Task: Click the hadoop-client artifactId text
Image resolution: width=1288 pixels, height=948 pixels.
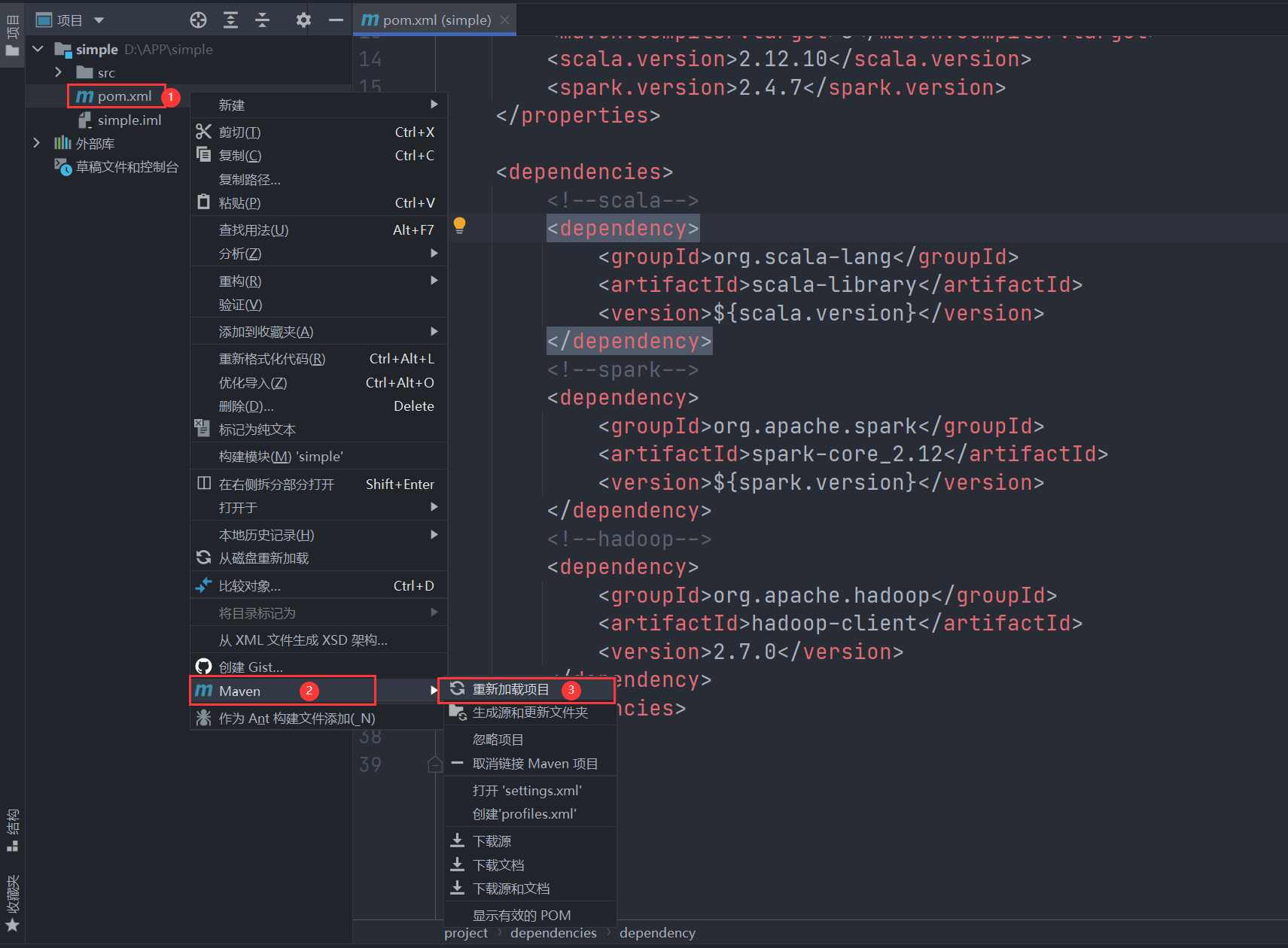Action: [834, 623]
